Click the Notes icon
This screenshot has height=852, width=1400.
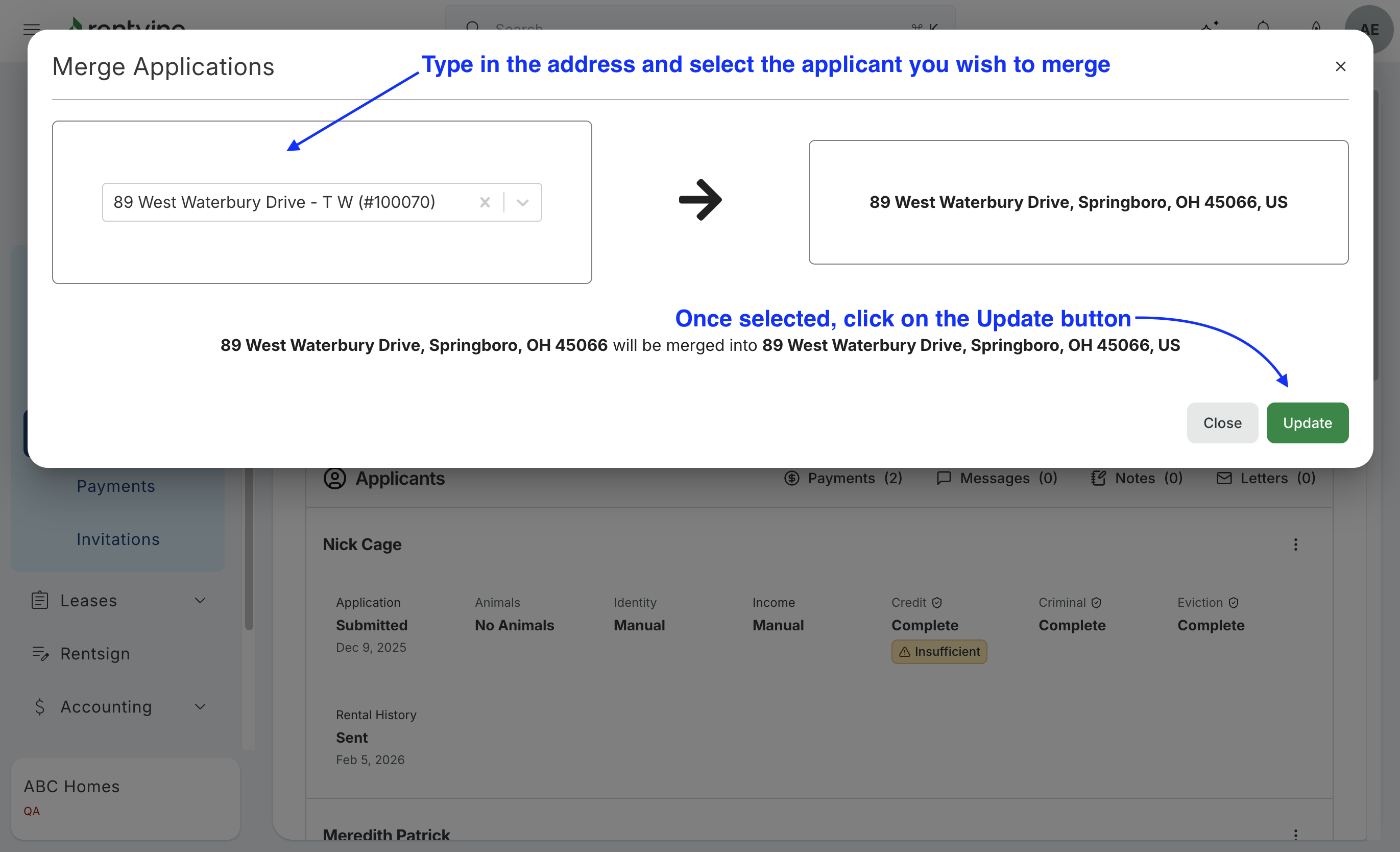pos(1098,478)
